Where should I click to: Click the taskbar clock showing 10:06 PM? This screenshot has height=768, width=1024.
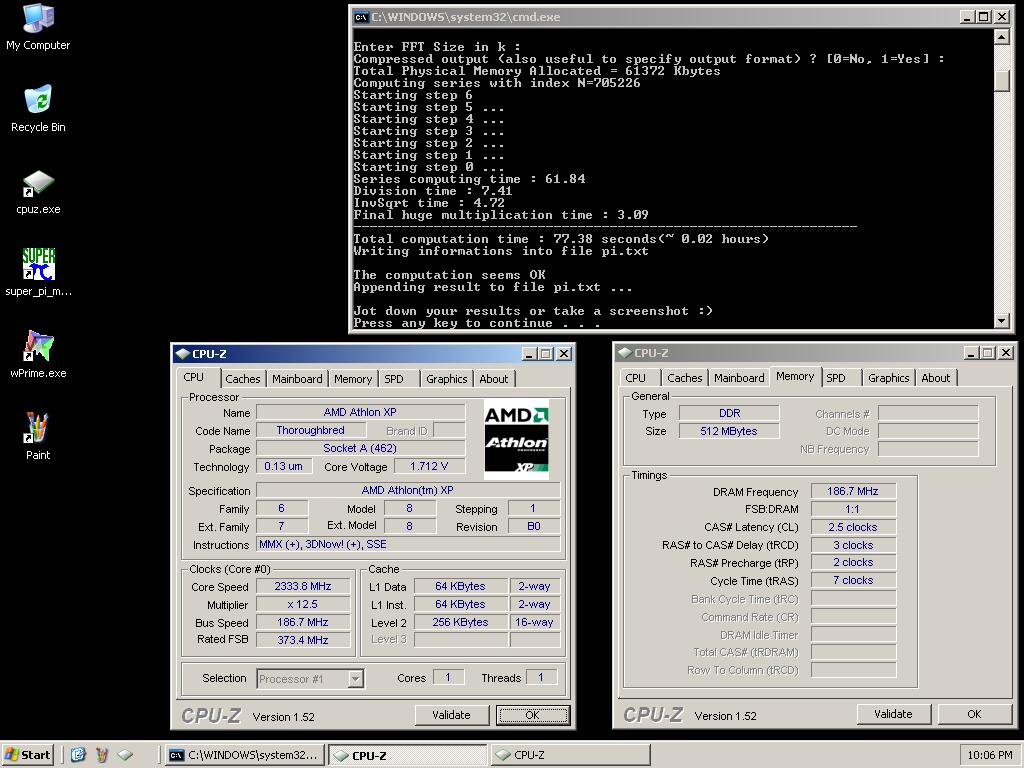(x=989, y=755)
